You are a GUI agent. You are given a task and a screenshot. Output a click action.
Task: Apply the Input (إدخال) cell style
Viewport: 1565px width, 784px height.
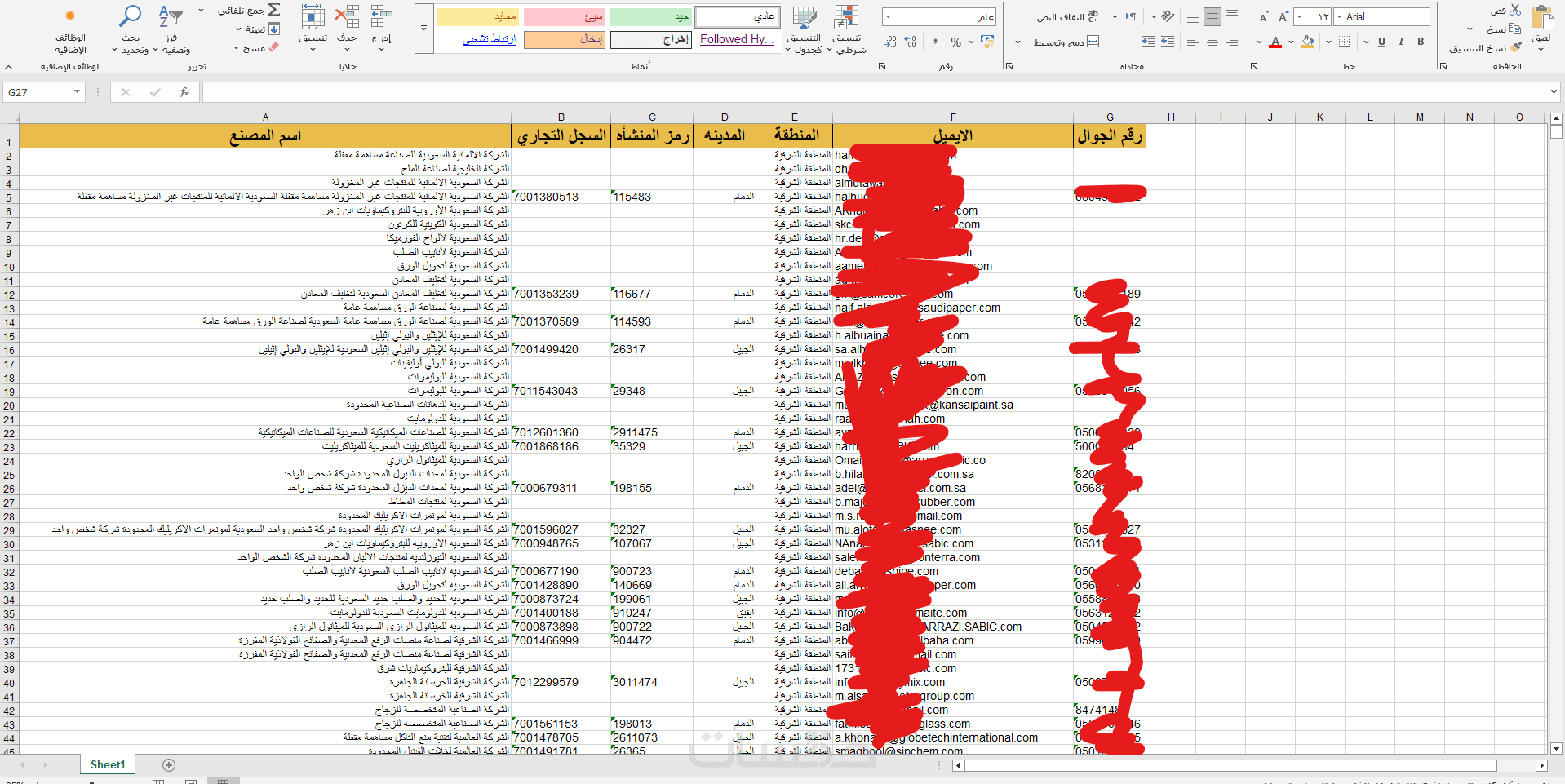[564, 39]
